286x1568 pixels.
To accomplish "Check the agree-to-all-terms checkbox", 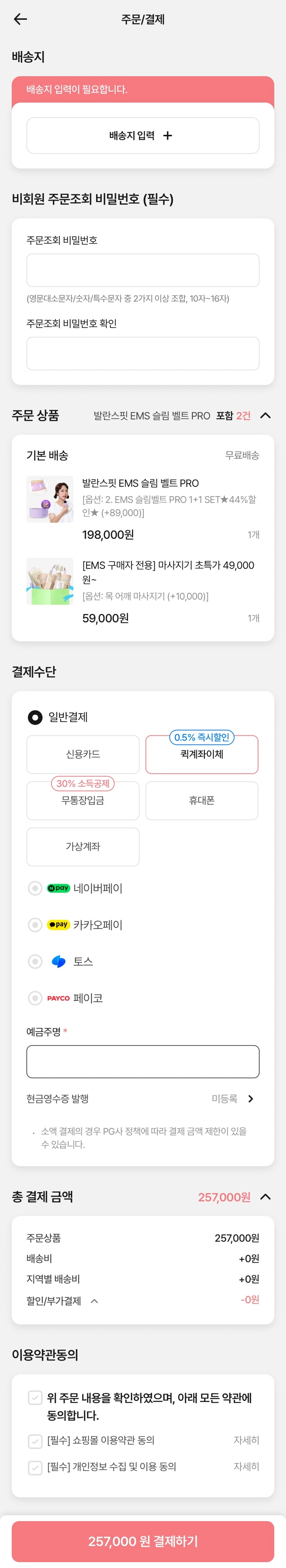I will 35,1398.
